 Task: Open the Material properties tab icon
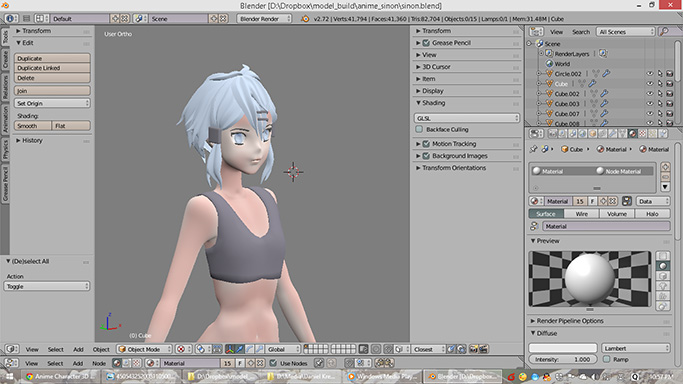pyautogui.click(x=632, y=134)
